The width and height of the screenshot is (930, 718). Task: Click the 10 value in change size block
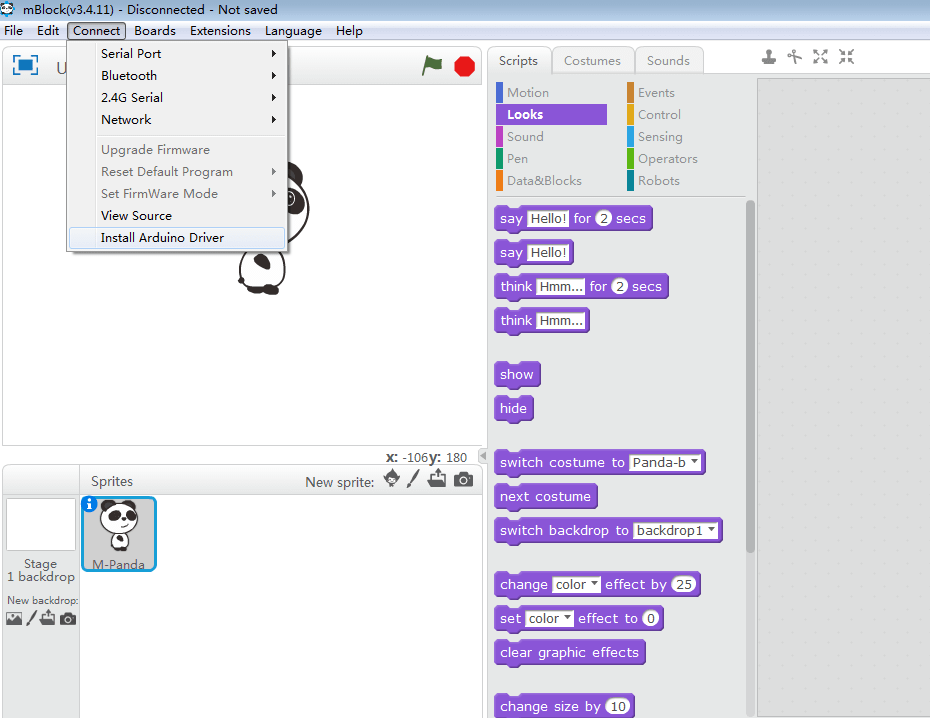[x=618, y=706]
